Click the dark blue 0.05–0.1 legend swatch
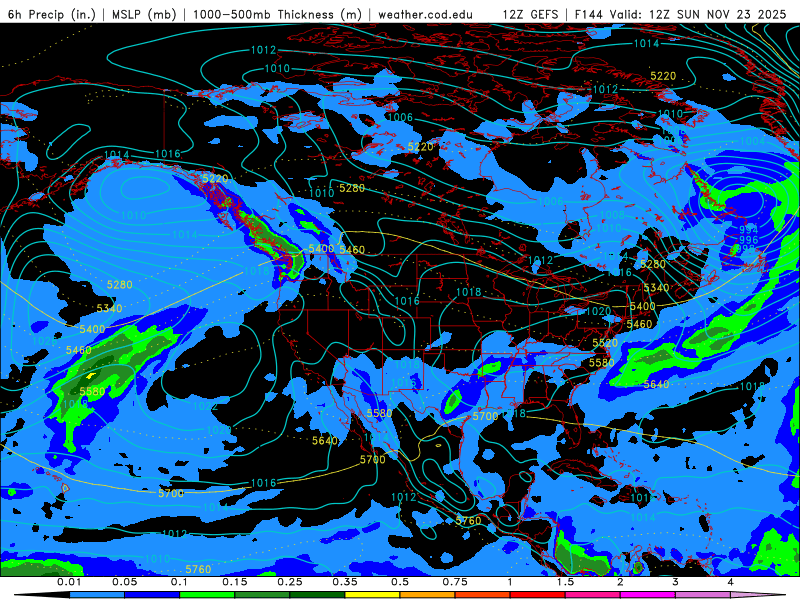 click(x=152, y=595)
